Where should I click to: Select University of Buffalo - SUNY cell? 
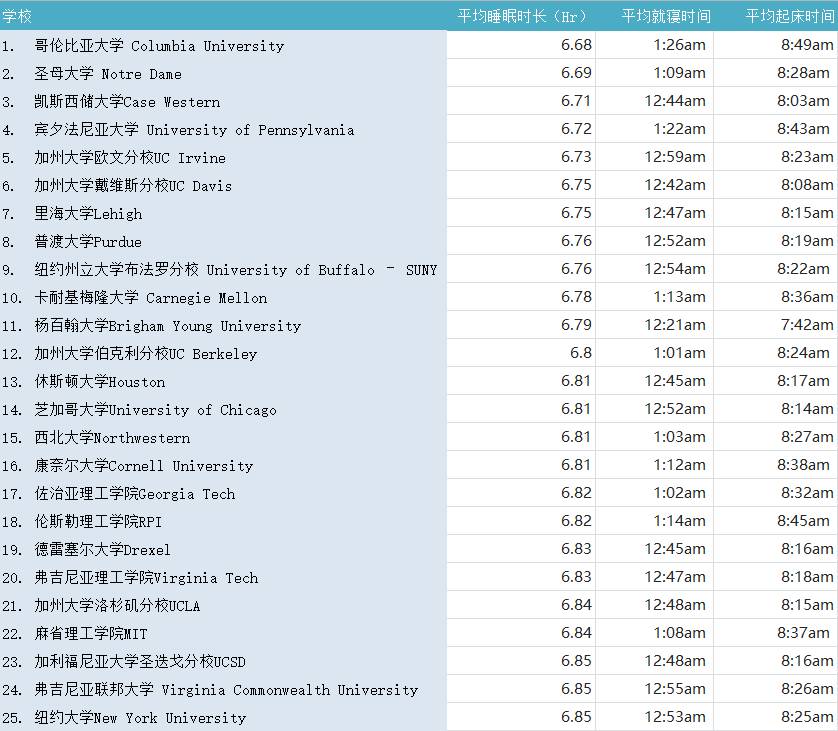(236, 269)
